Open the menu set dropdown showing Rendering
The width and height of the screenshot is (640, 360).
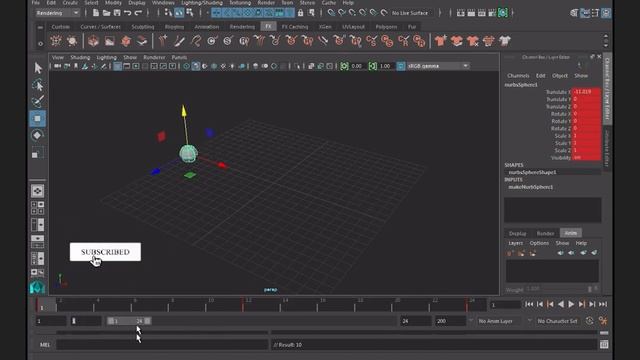(x=58, y=13)
